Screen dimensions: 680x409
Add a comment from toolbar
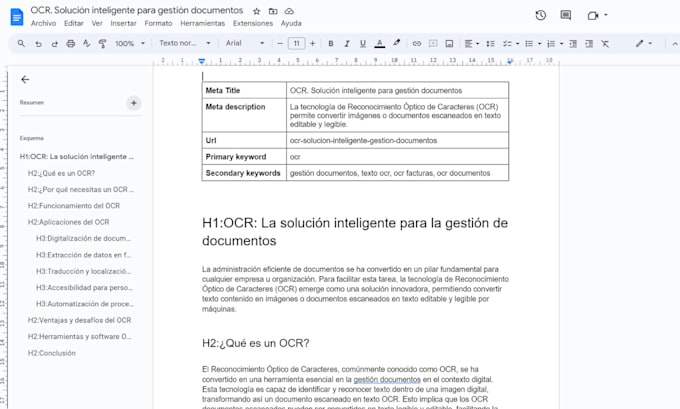click(x=433, y=43)
